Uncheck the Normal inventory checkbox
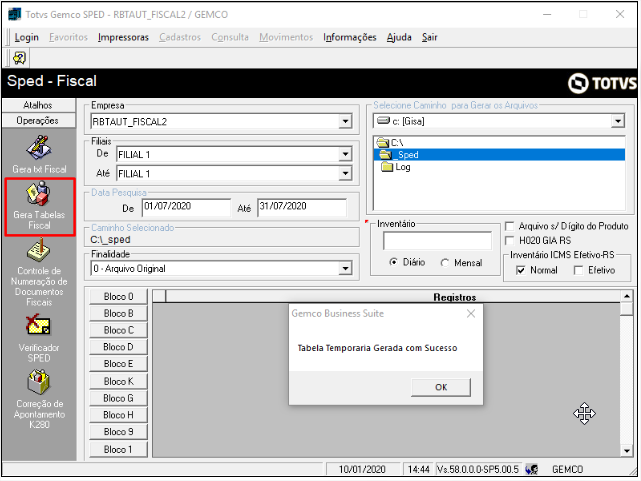This screenshot has height=481, width=641. [x=520, y=270]
